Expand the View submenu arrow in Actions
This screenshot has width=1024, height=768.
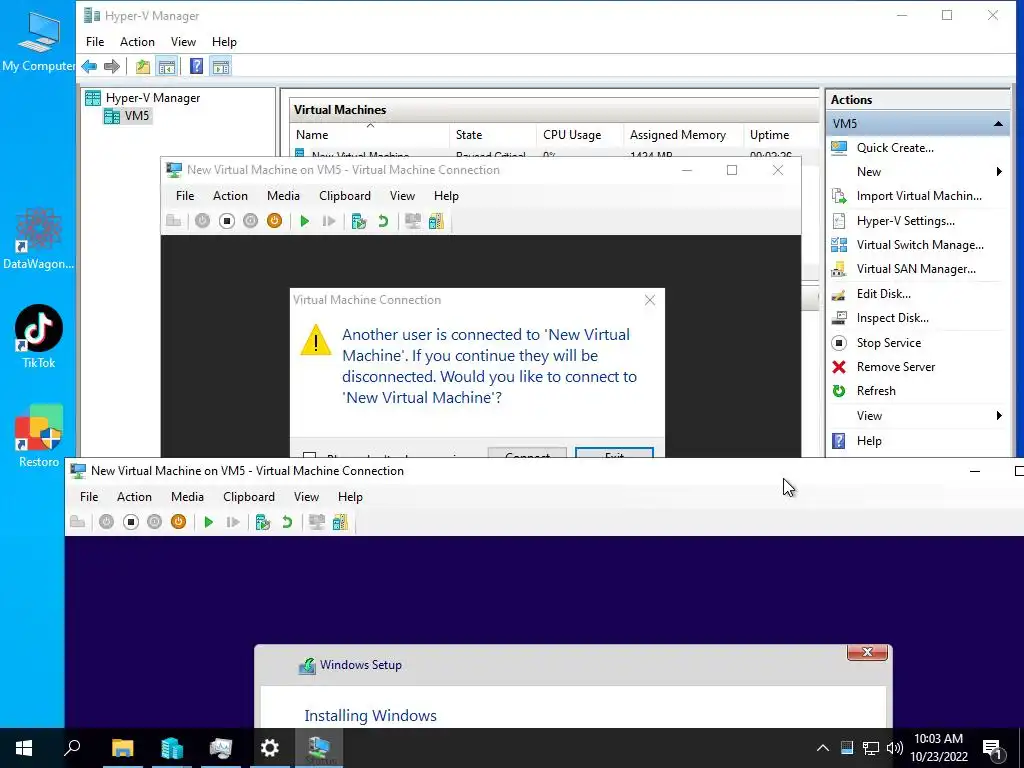click(999, 415)
